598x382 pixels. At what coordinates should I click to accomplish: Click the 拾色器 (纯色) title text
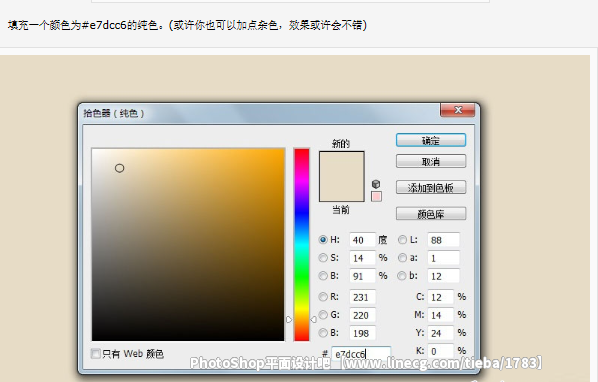tap(114, 113)
